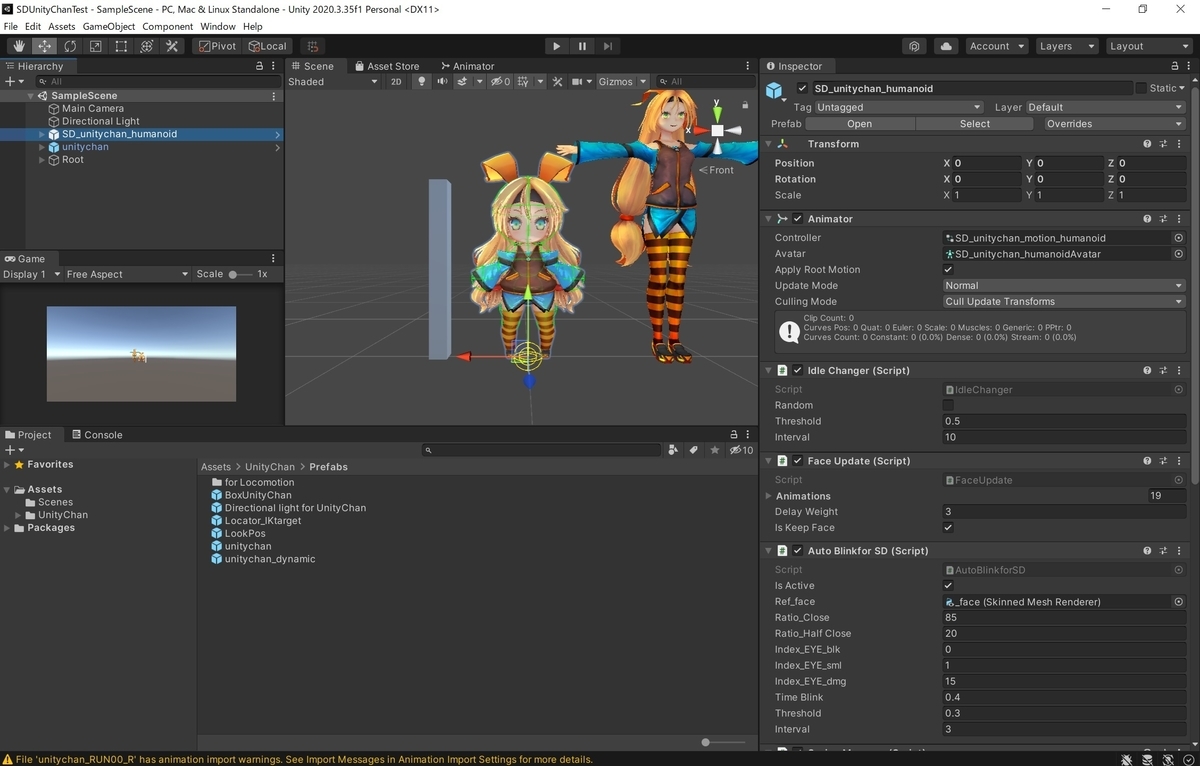Open the Overrides dropdown
The height and width of the screenshot is (766, 1200).
tap(1113, 124)
